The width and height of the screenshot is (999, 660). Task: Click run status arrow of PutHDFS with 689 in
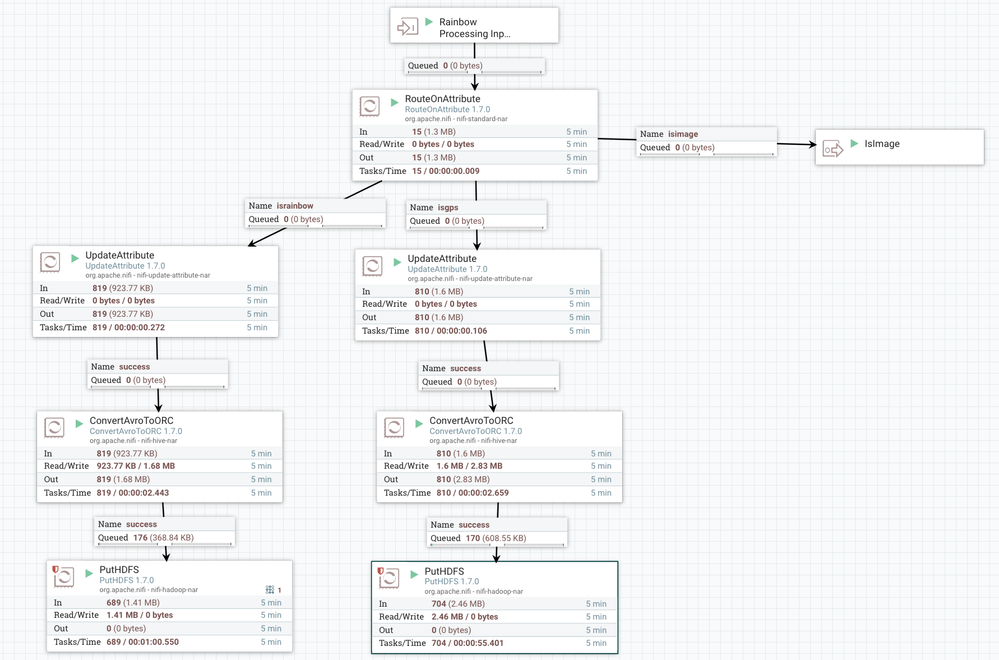pyautogui.click(x=89, y=573)
